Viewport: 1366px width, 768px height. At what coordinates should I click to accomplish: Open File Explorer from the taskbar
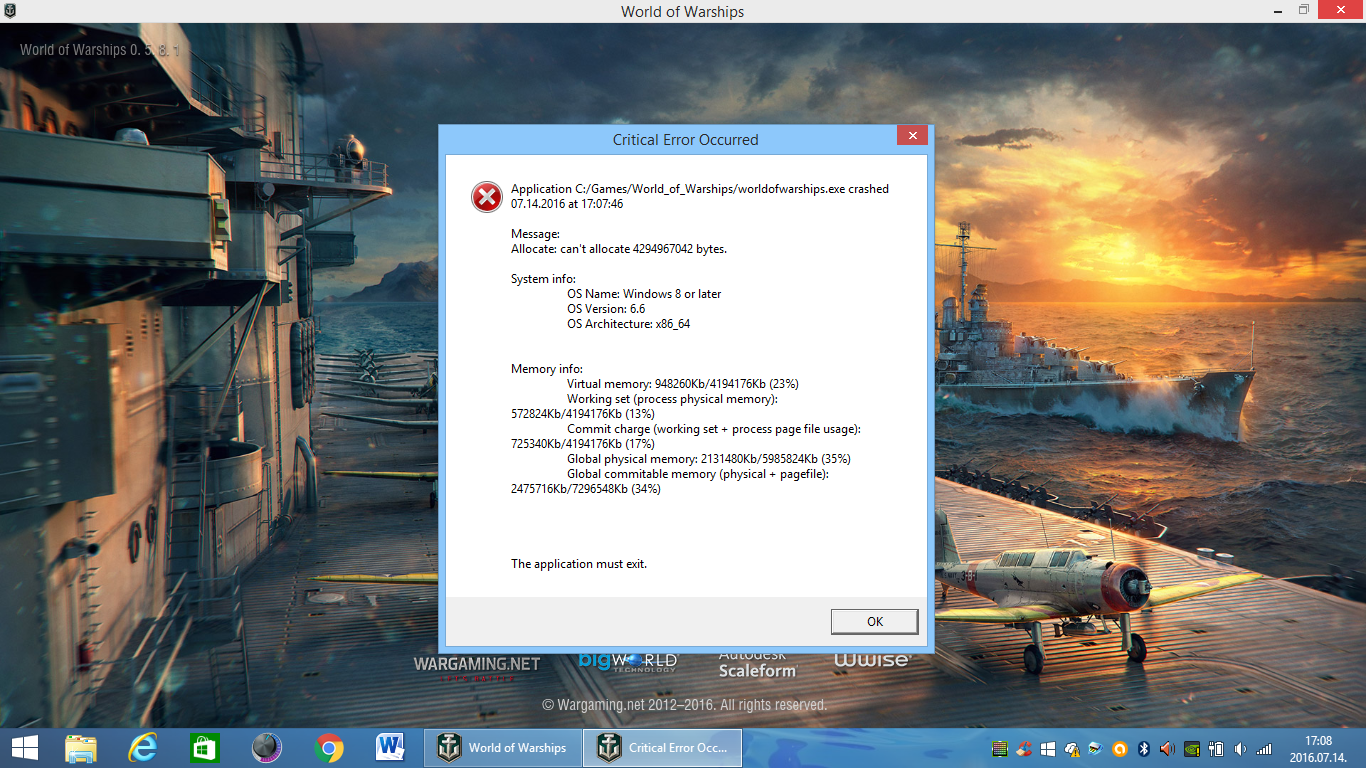[81, 748]
